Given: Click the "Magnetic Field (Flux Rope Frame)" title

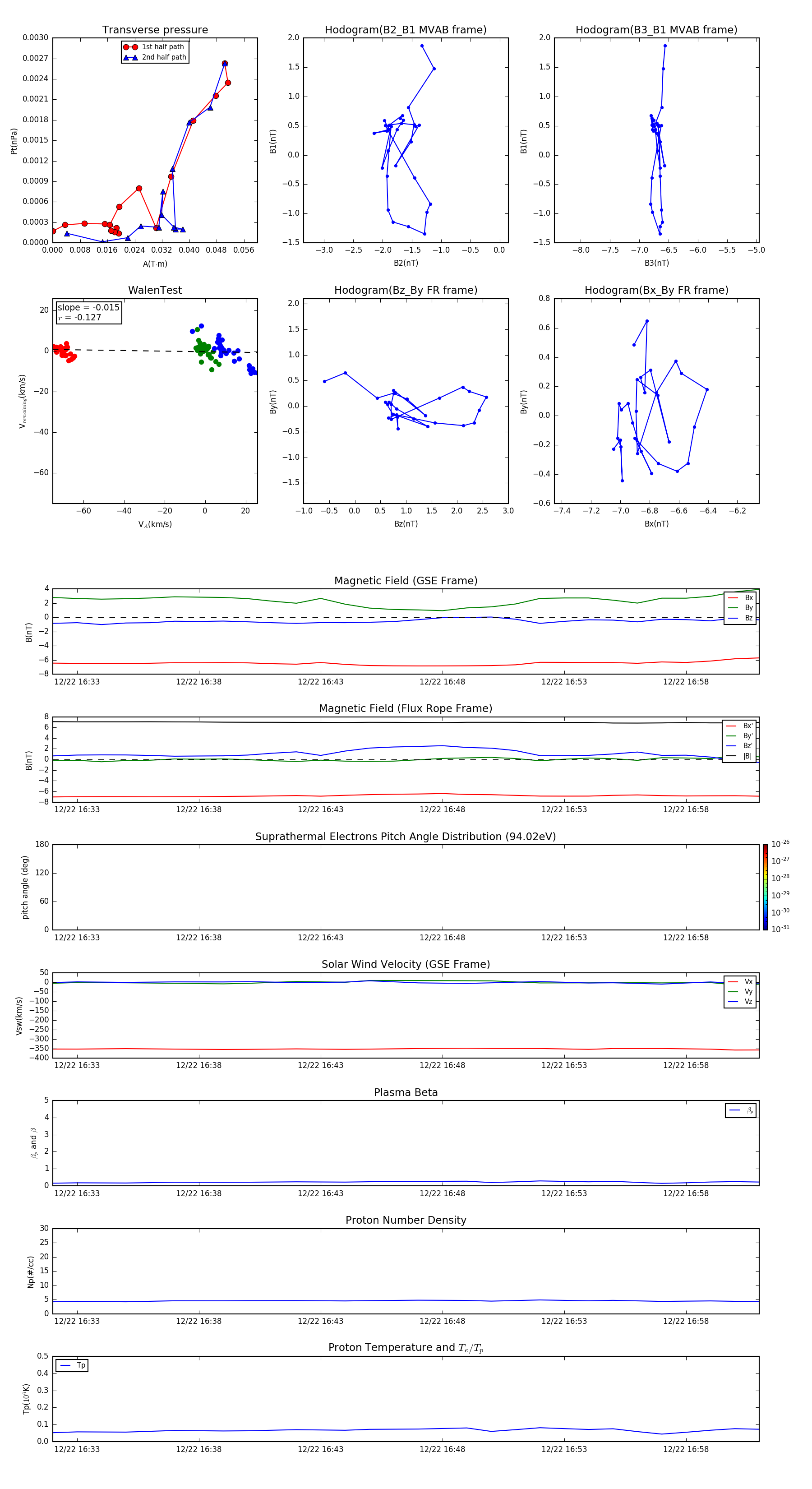Looking at the screenshot, I should pos(406,709).
